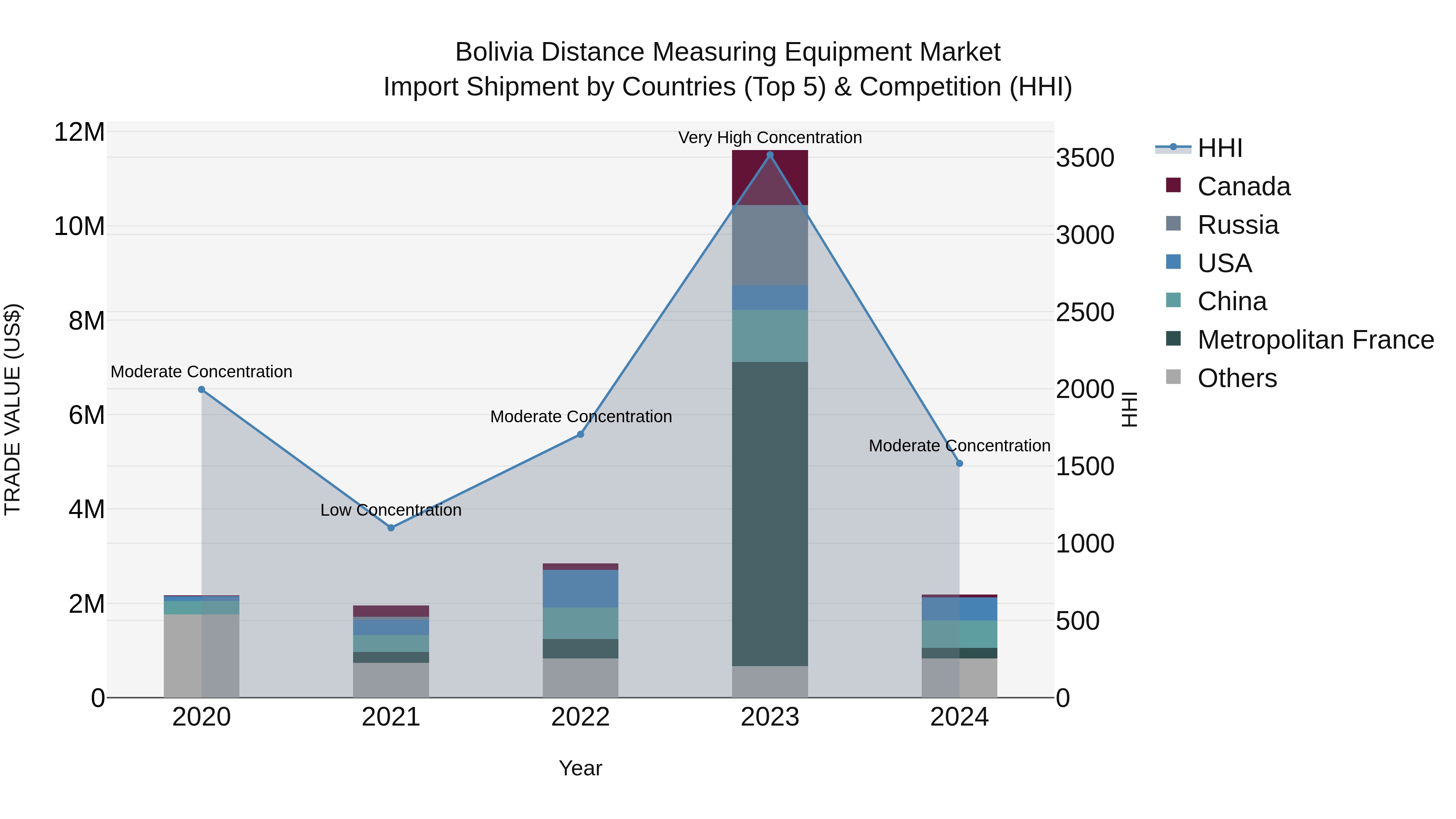Click the 2024 x-axis label
1456x819 pixels.
tap(959, 717)
